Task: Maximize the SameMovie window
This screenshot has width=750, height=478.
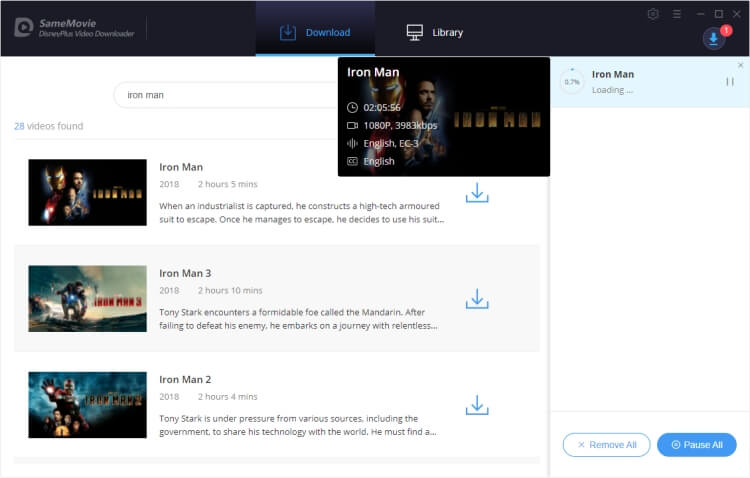Action: pos(718,14)
